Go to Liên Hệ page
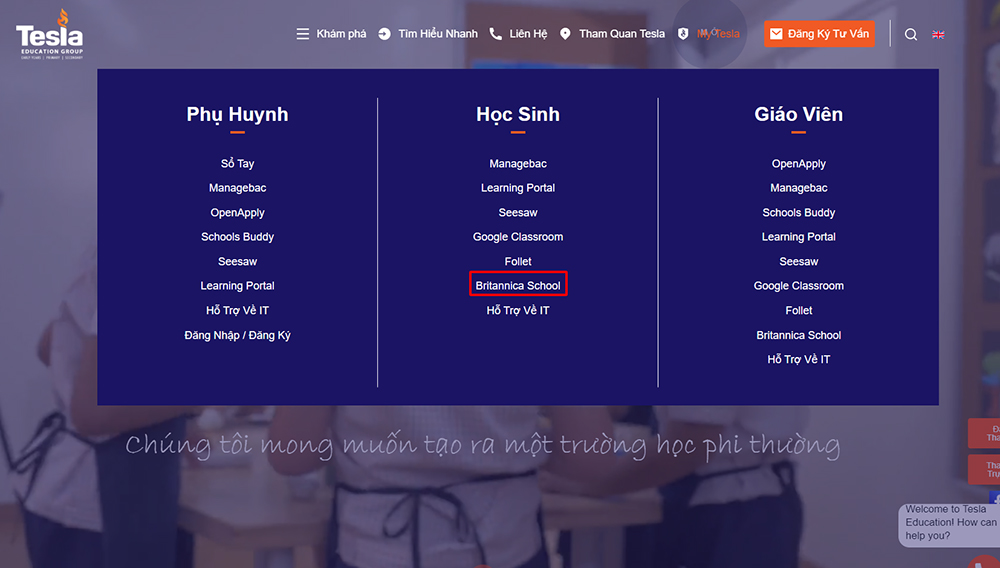Image resolution: width=1000 pixels, height=568 pixels. [x=528, y=34]
